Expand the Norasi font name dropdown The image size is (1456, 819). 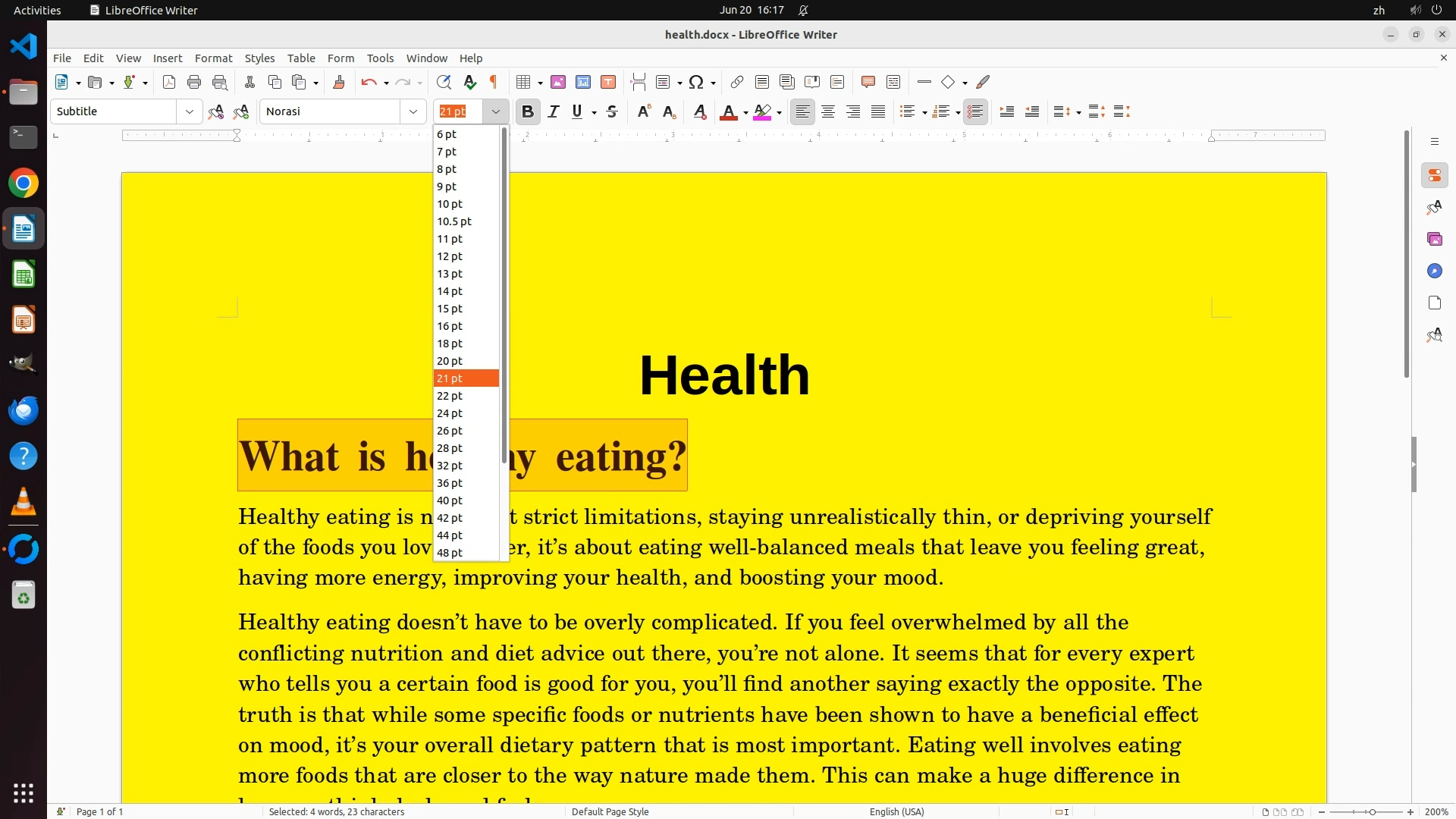point(413,111)
